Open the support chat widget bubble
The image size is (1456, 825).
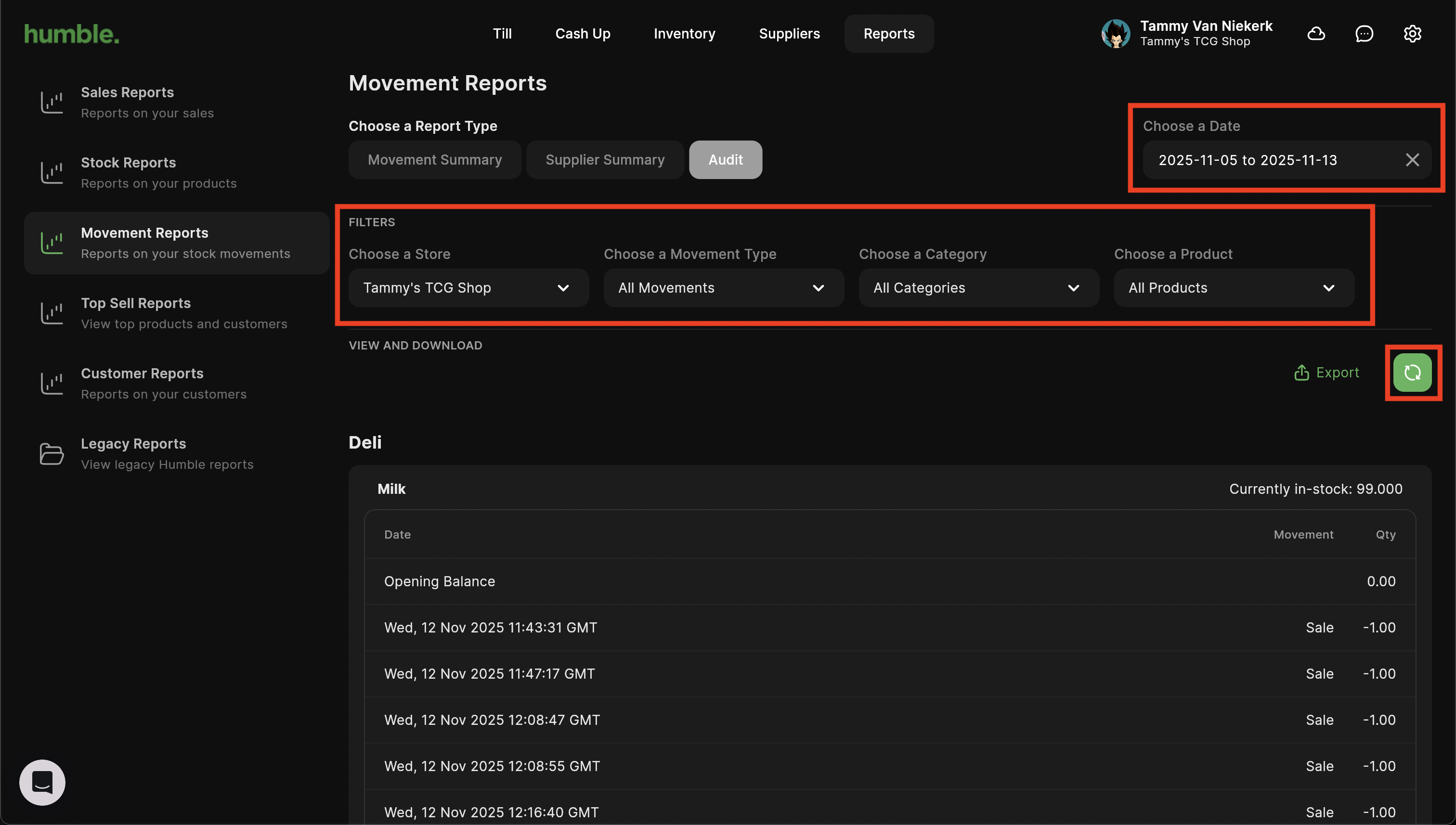[x=42, y=782]
